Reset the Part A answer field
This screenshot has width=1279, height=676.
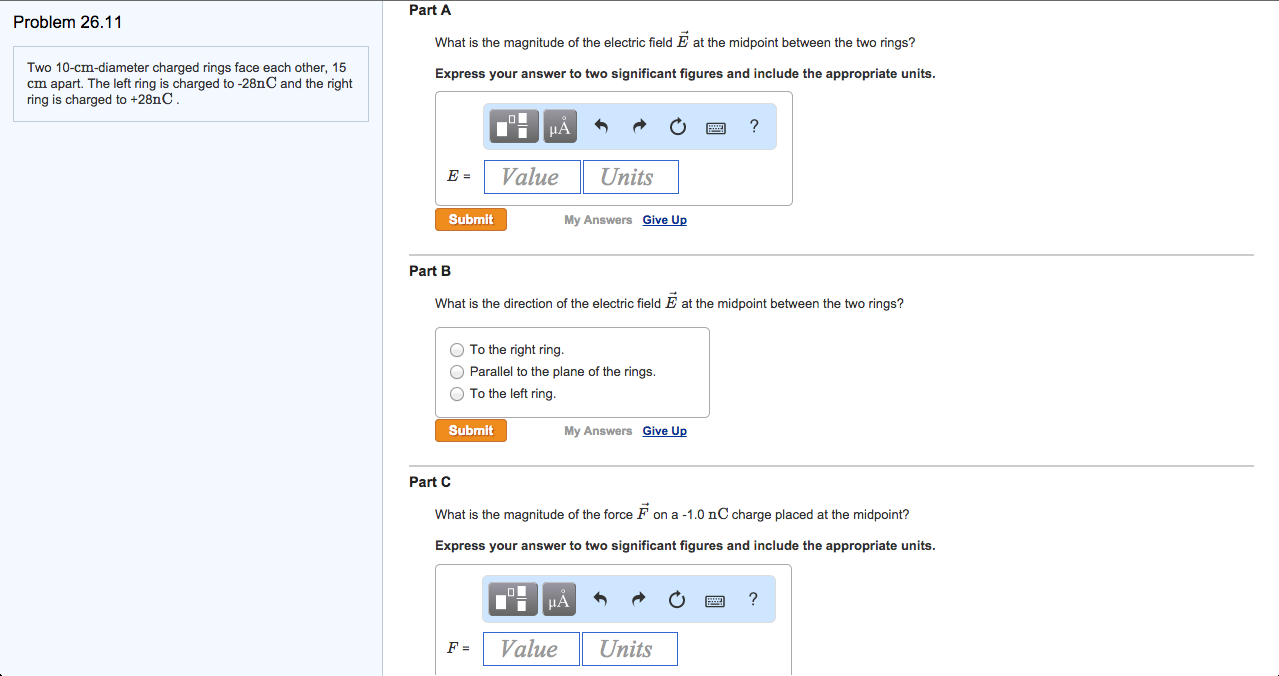tap(677, 126)
